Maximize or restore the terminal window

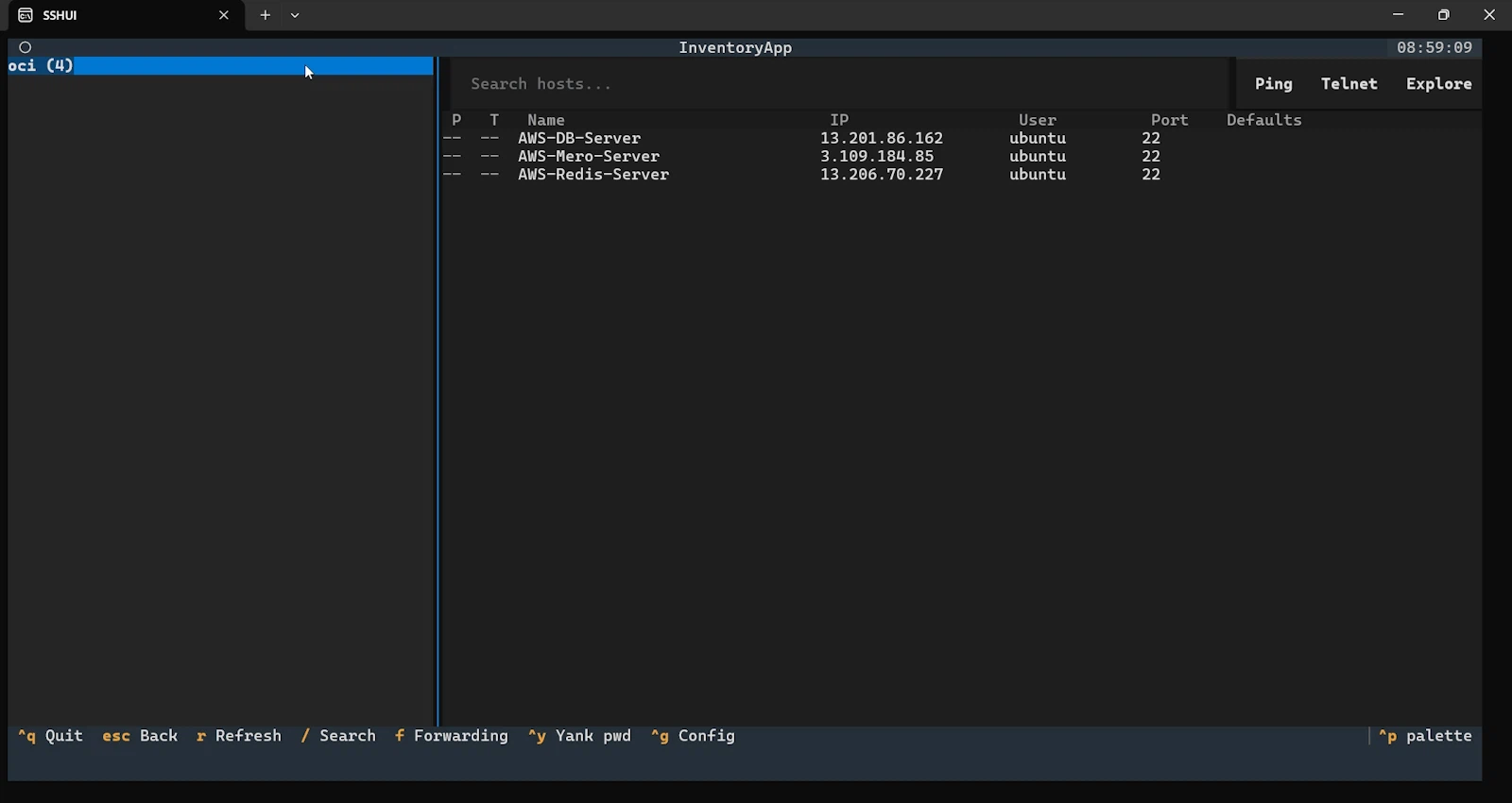click(x=1444, y=15)
